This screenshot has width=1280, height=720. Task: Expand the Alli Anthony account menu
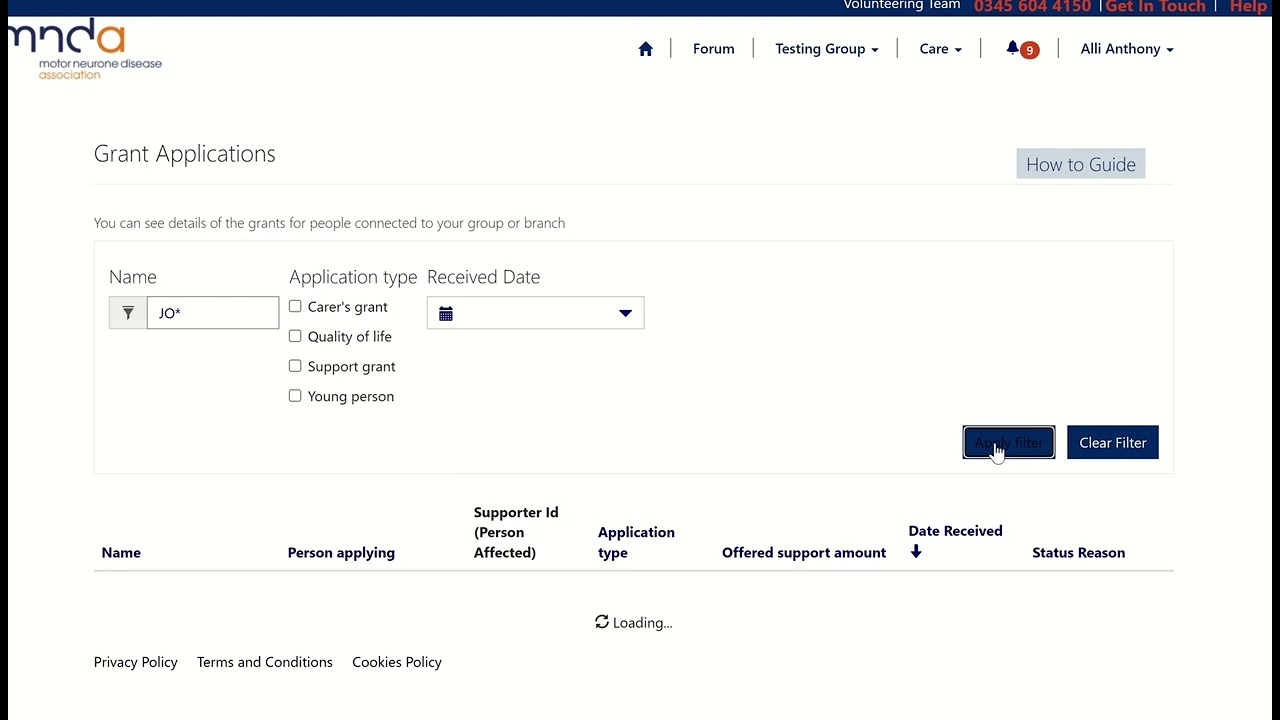(x=1126, y=49)
